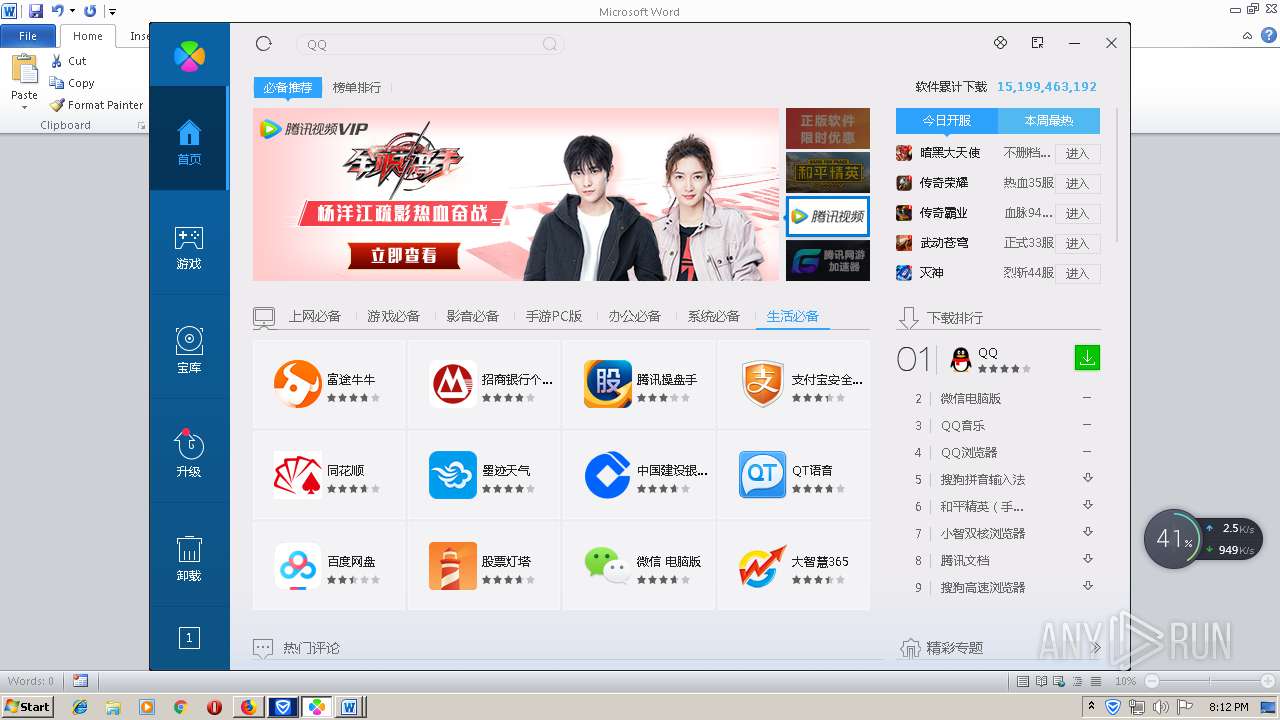The height and width of the screenshot is (720, 1280).
Task: Select the 和平精英 banner thumbnail
Action: [828, 172]
